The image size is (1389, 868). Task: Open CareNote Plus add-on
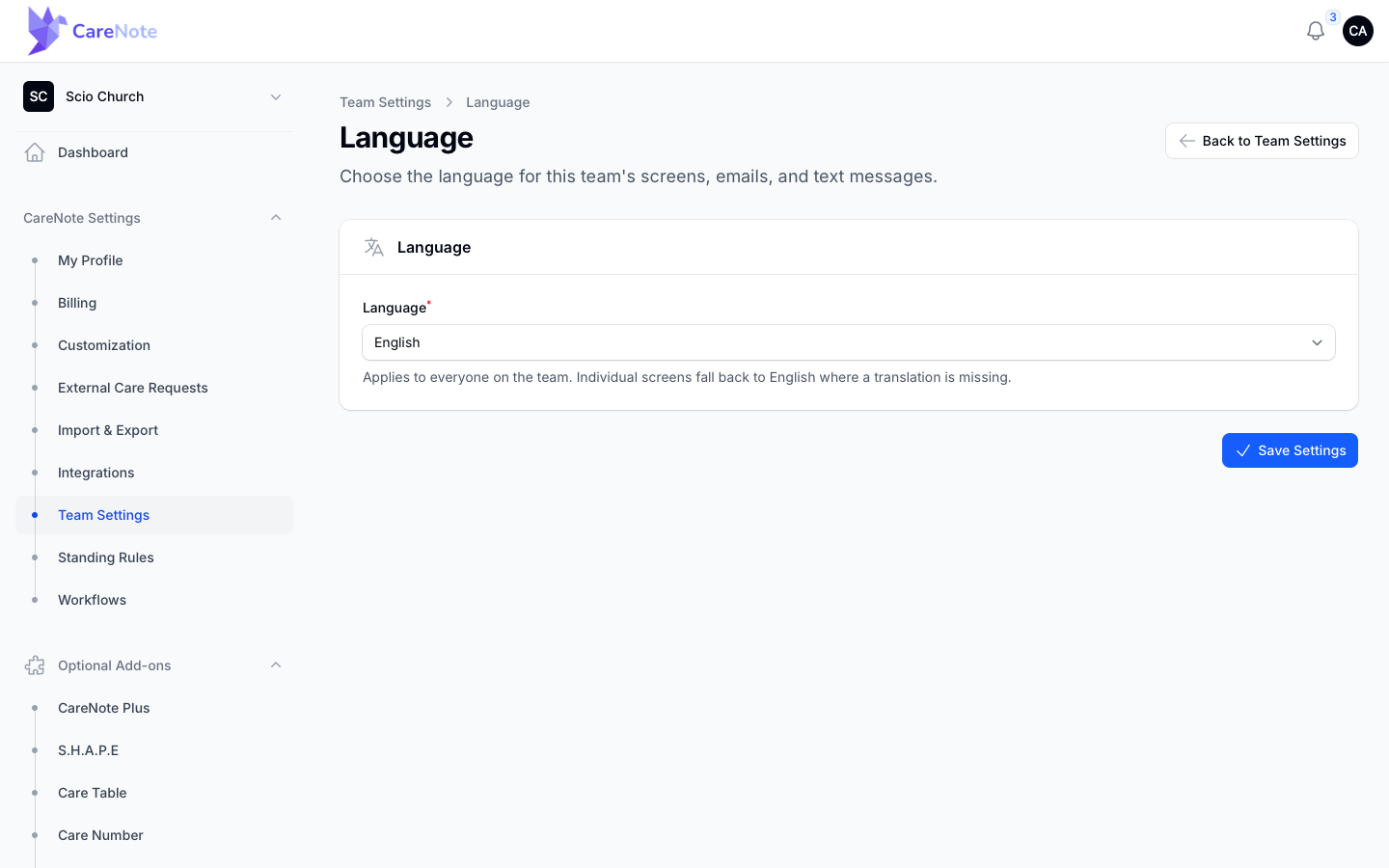[x=154, y=708]
